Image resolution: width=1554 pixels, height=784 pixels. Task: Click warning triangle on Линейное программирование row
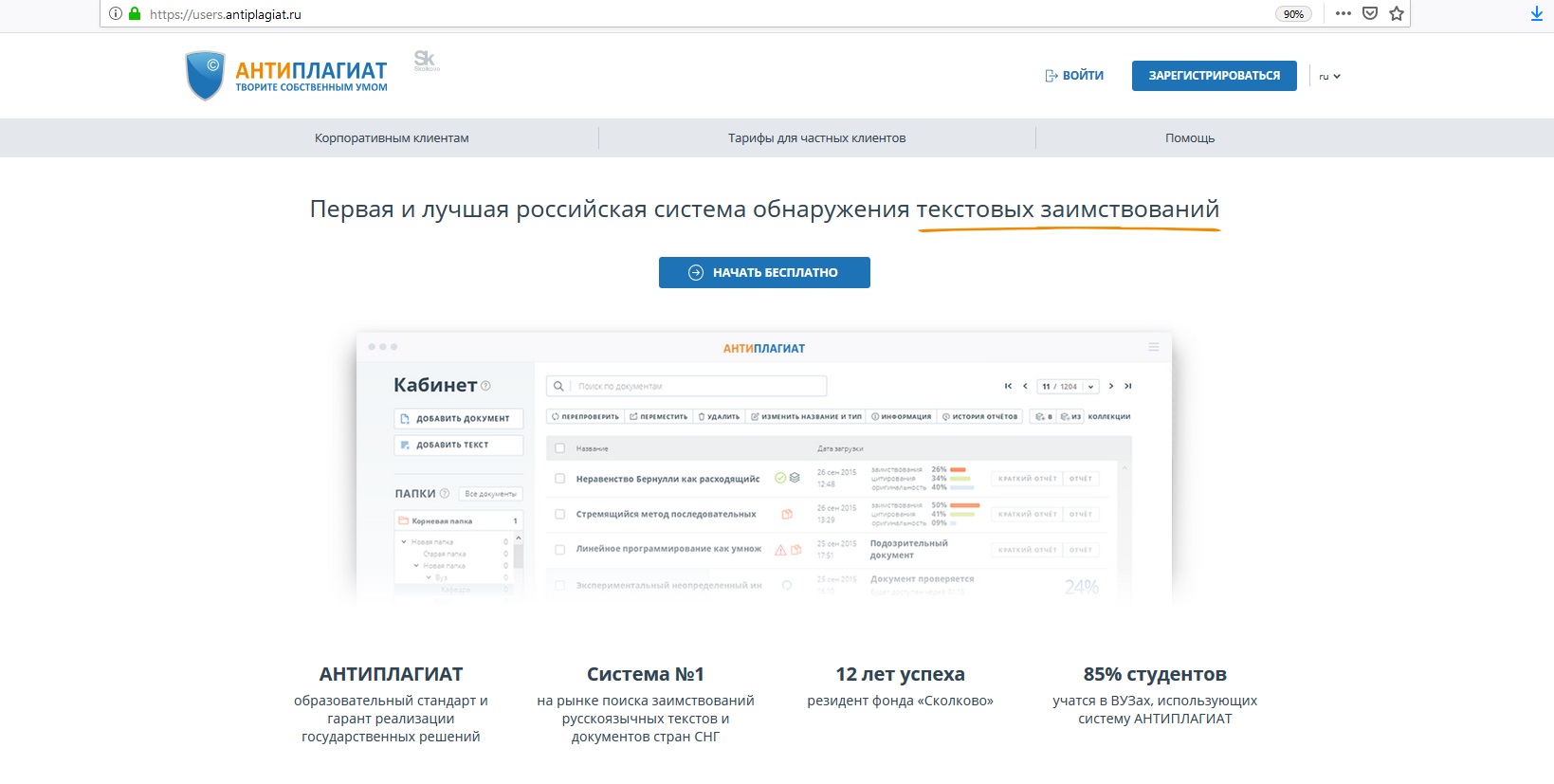click(x=780, y=549)
